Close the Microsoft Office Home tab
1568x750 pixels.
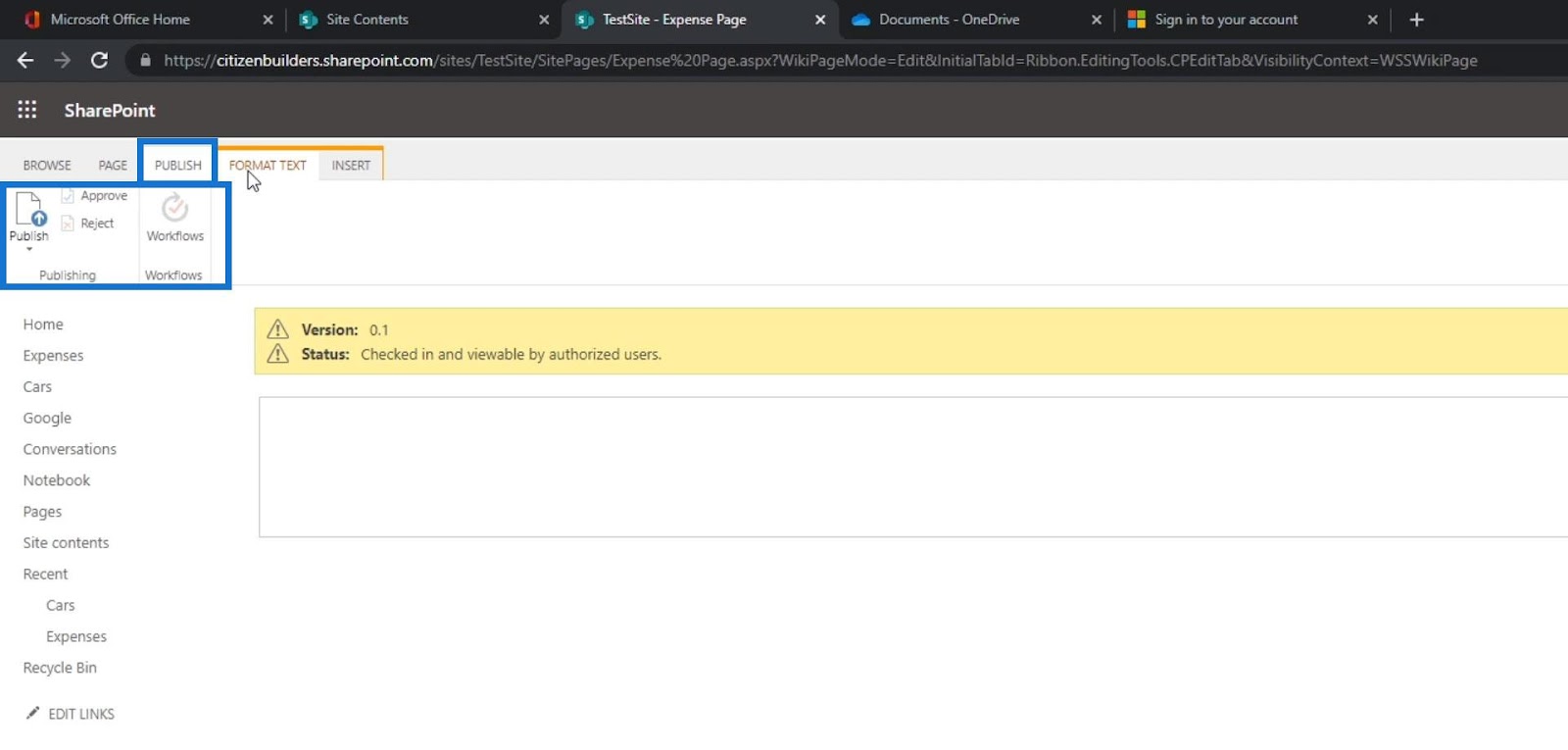tap(268, 20)
